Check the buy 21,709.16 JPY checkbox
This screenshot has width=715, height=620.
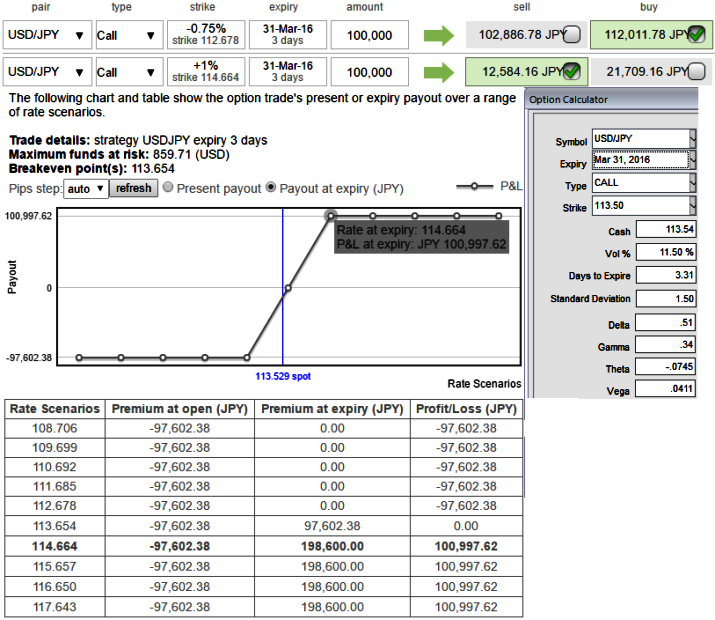pos(696,72)
